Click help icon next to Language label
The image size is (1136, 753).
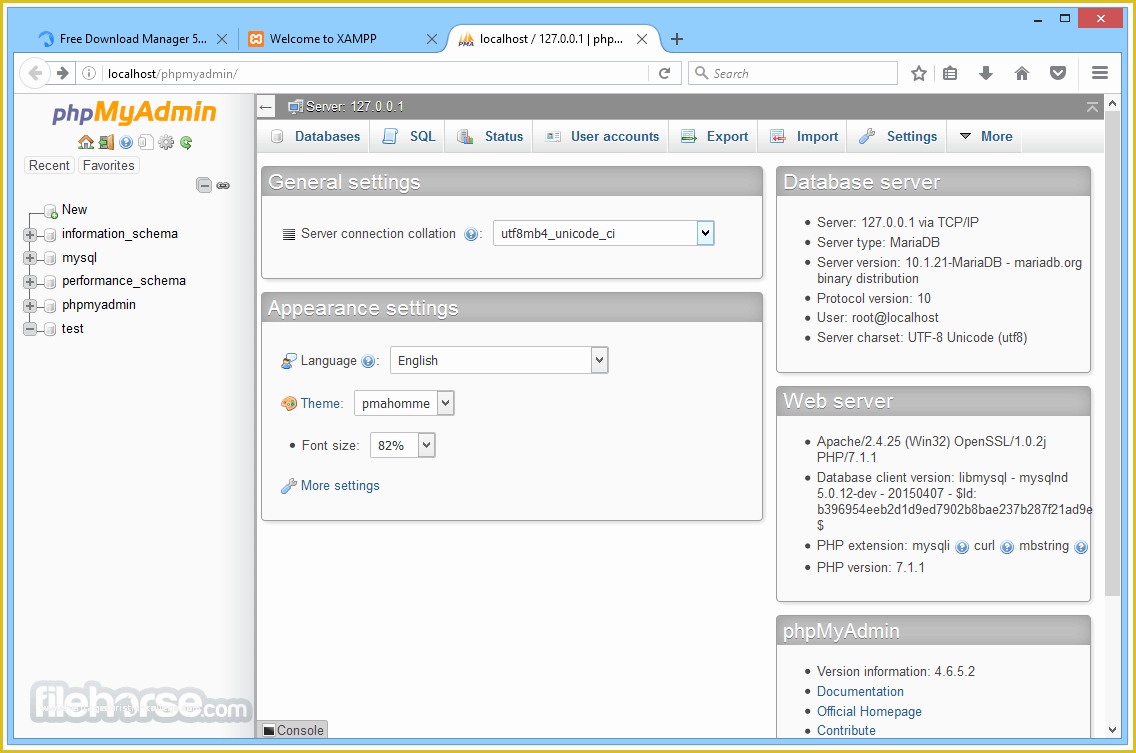point(368,361)
